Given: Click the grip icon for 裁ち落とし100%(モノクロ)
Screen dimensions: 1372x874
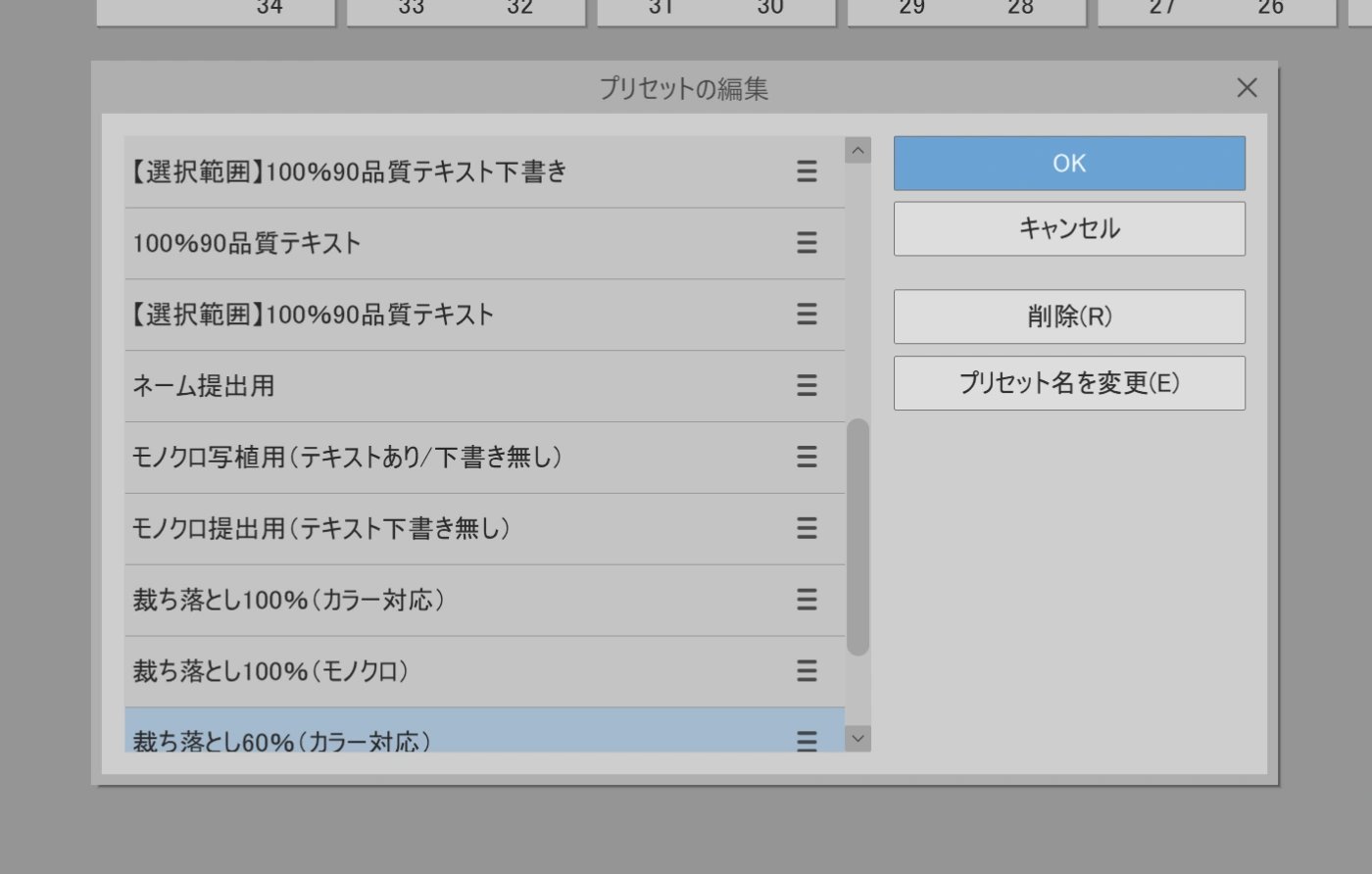Looking at the screenshot, I should [x=807, y=671].
